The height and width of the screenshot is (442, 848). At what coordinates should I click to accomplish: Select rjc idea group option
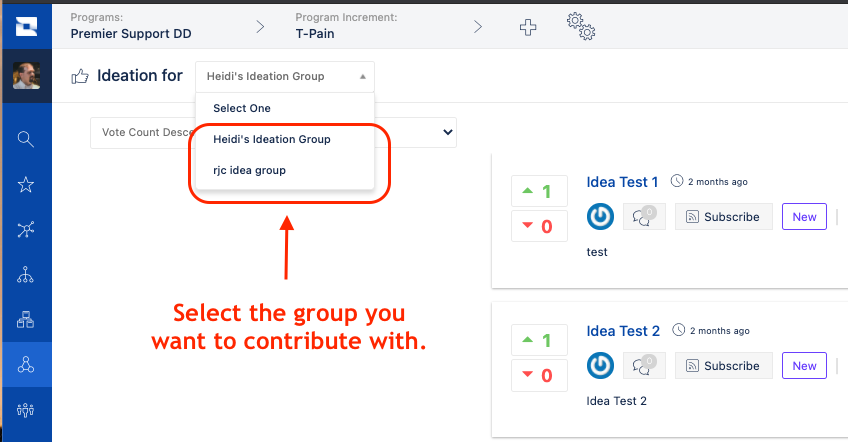pos(285,170)
